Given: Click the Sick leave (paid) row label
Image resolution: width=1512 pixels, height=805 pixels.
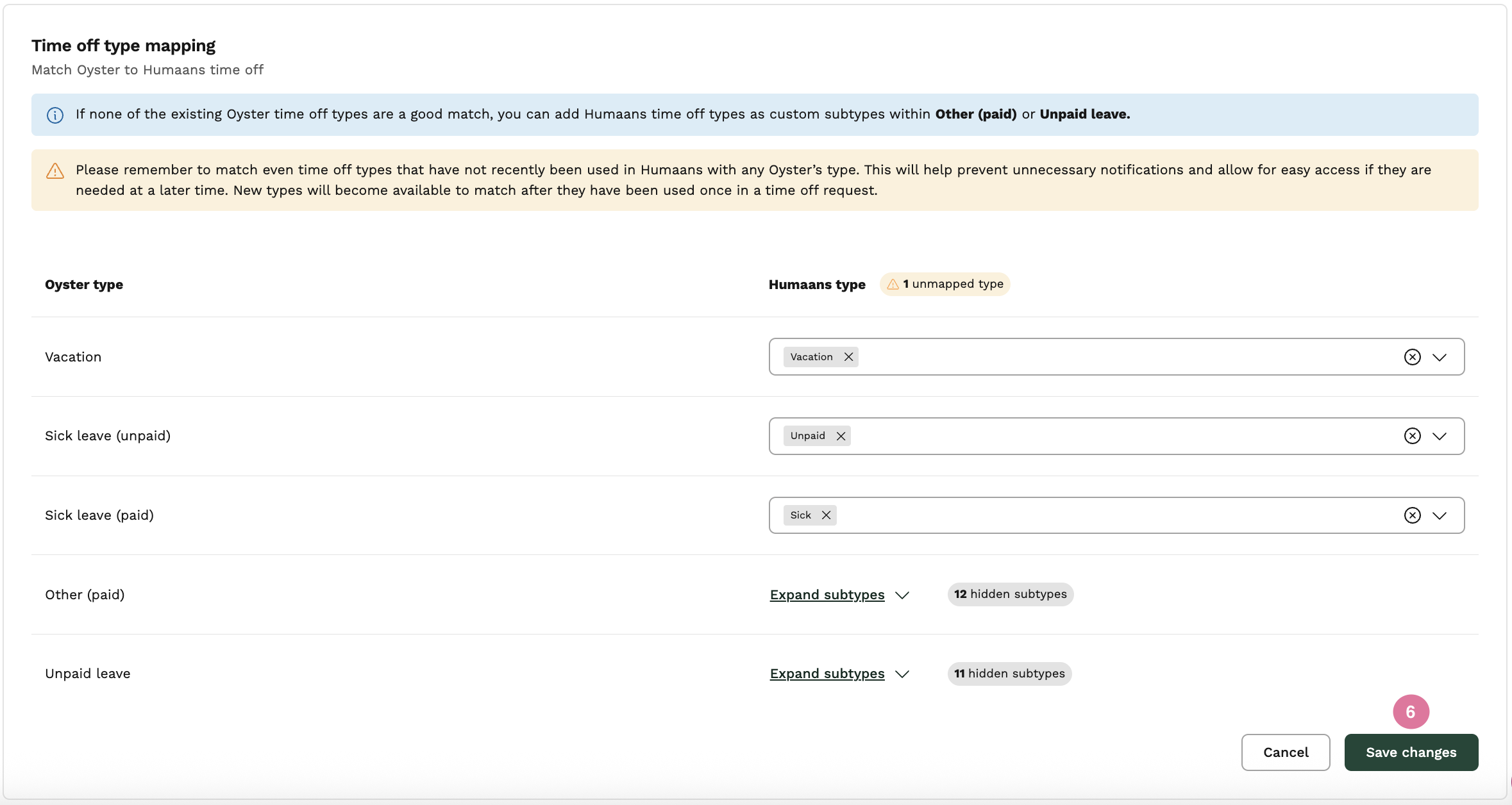Looking at the screenshot, I should (x=99, y=515).
